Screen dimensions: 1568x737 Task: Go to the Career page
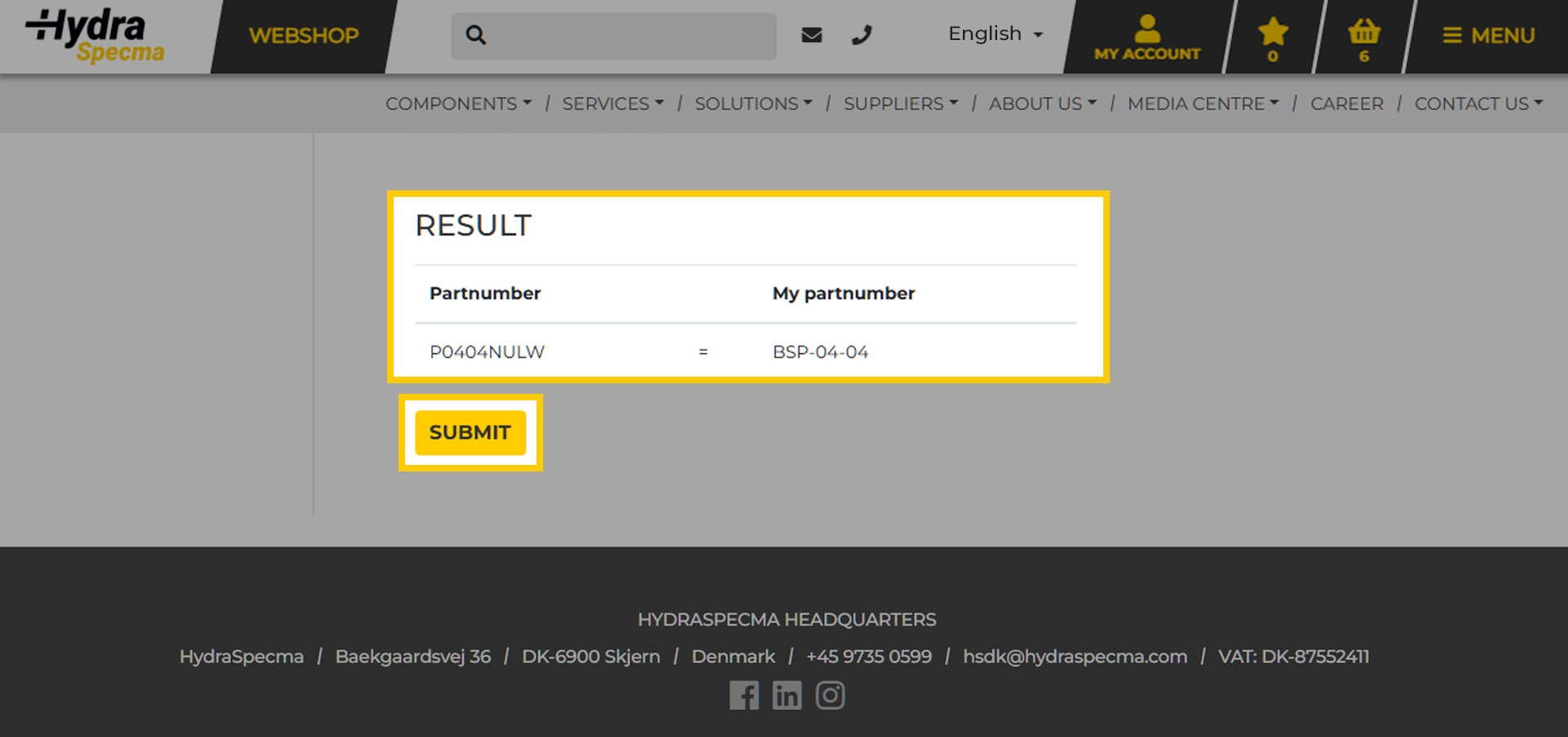pos(1347,104)
